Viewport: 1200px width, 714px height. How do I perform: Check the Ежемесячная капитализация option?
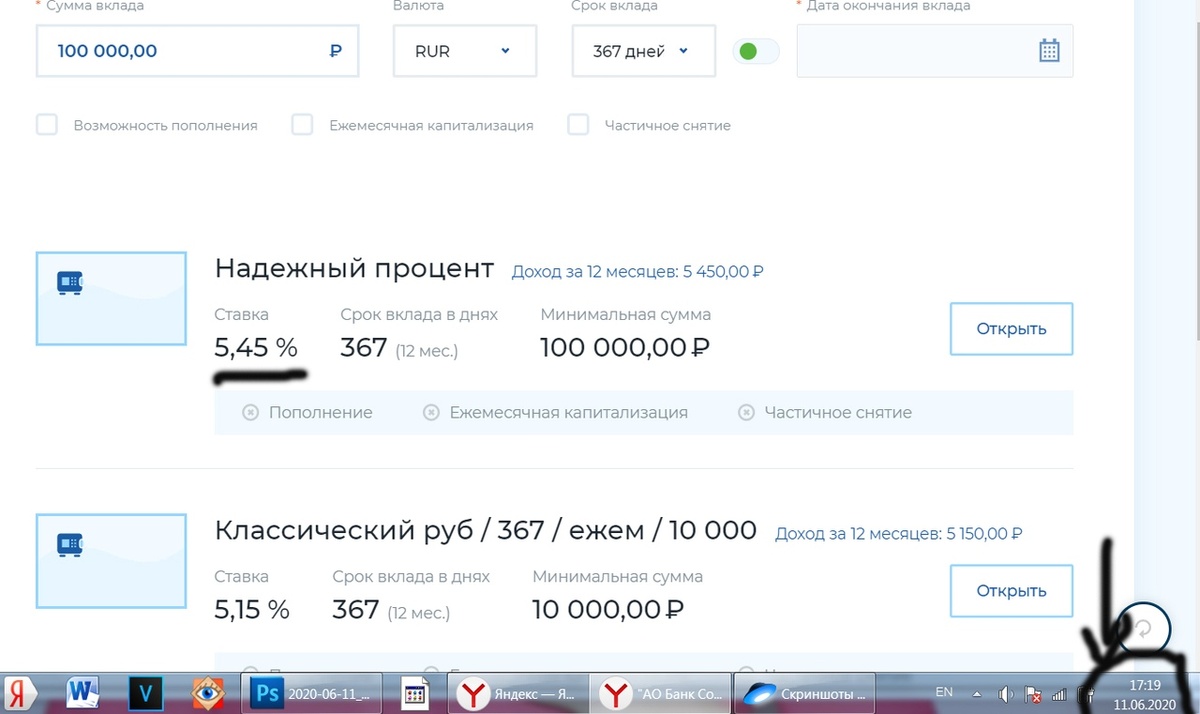click(x=302, y=125)
